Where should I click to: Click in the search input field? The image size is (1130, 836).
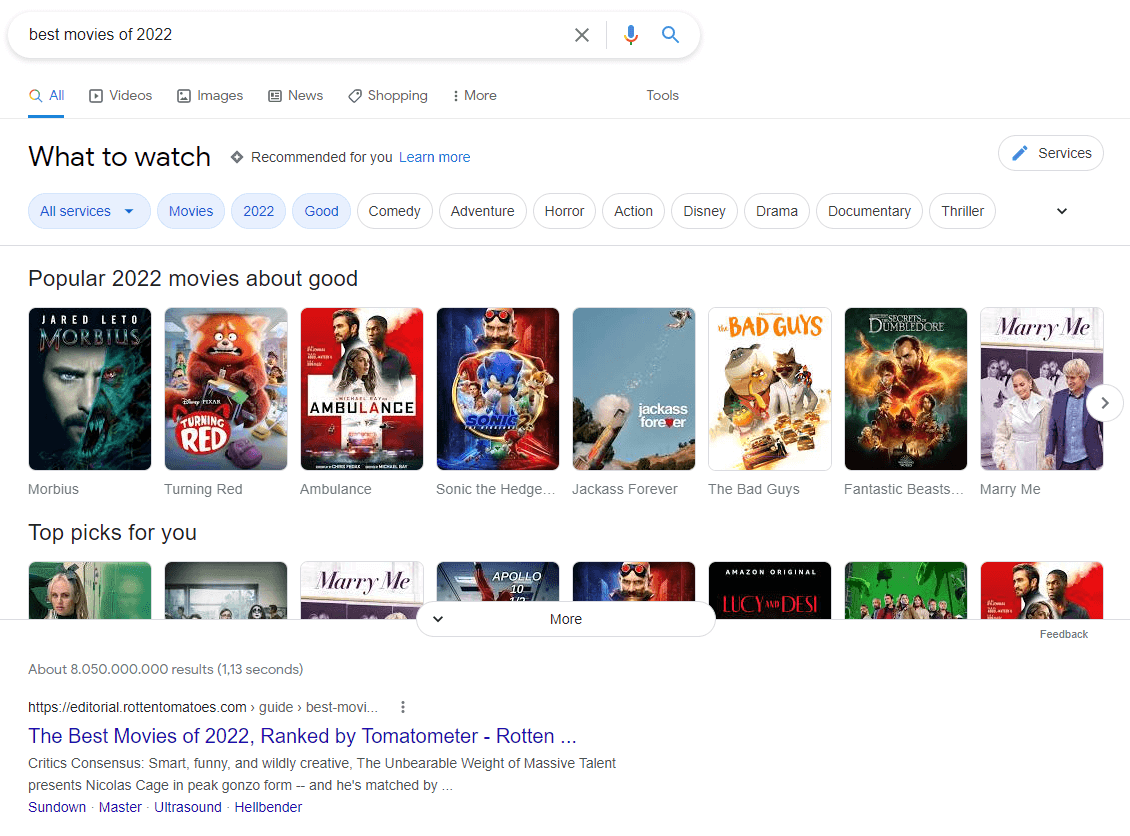coord(295,35)
